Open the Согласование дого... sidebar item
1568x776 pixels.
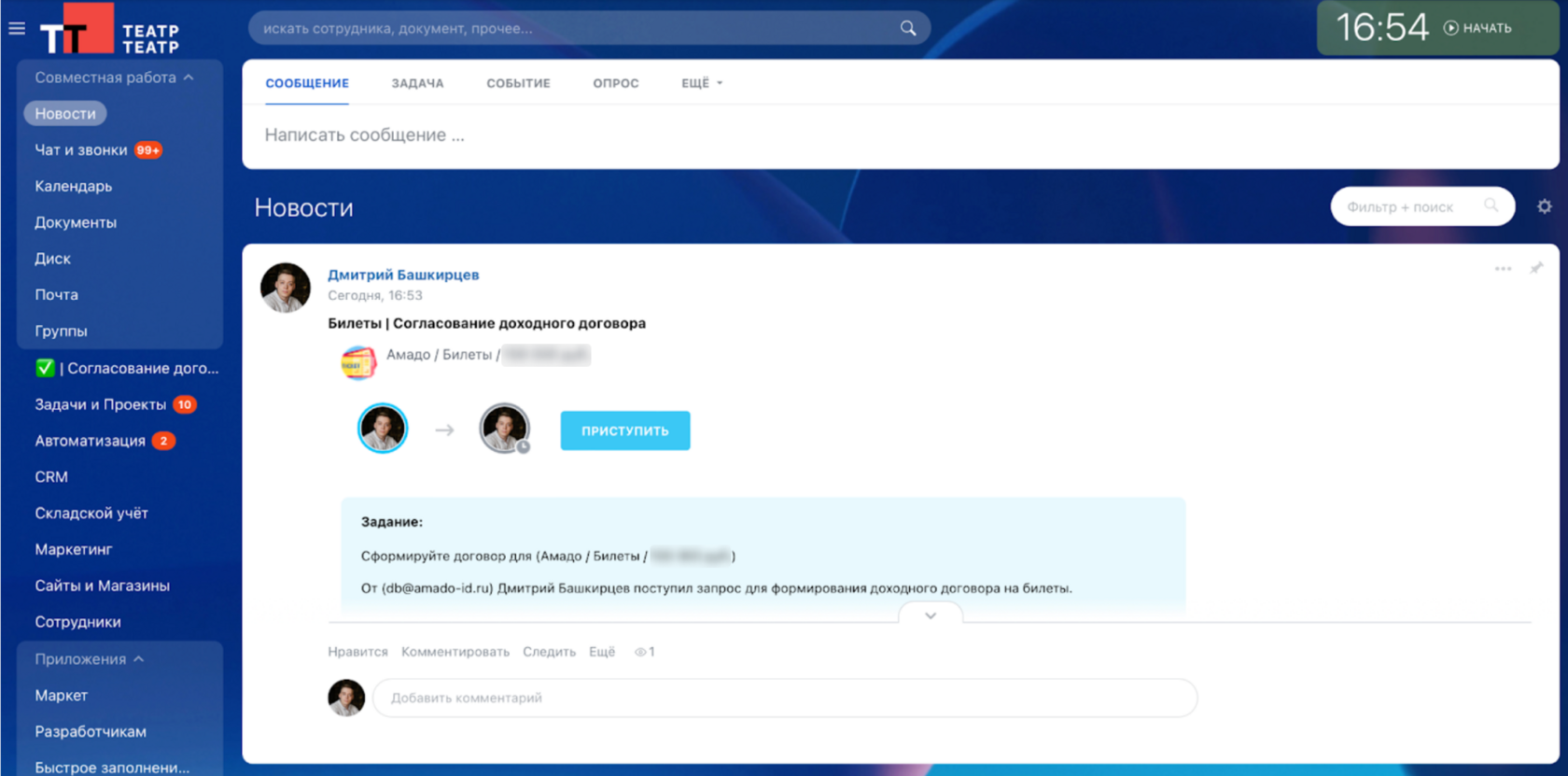(127, 368)
